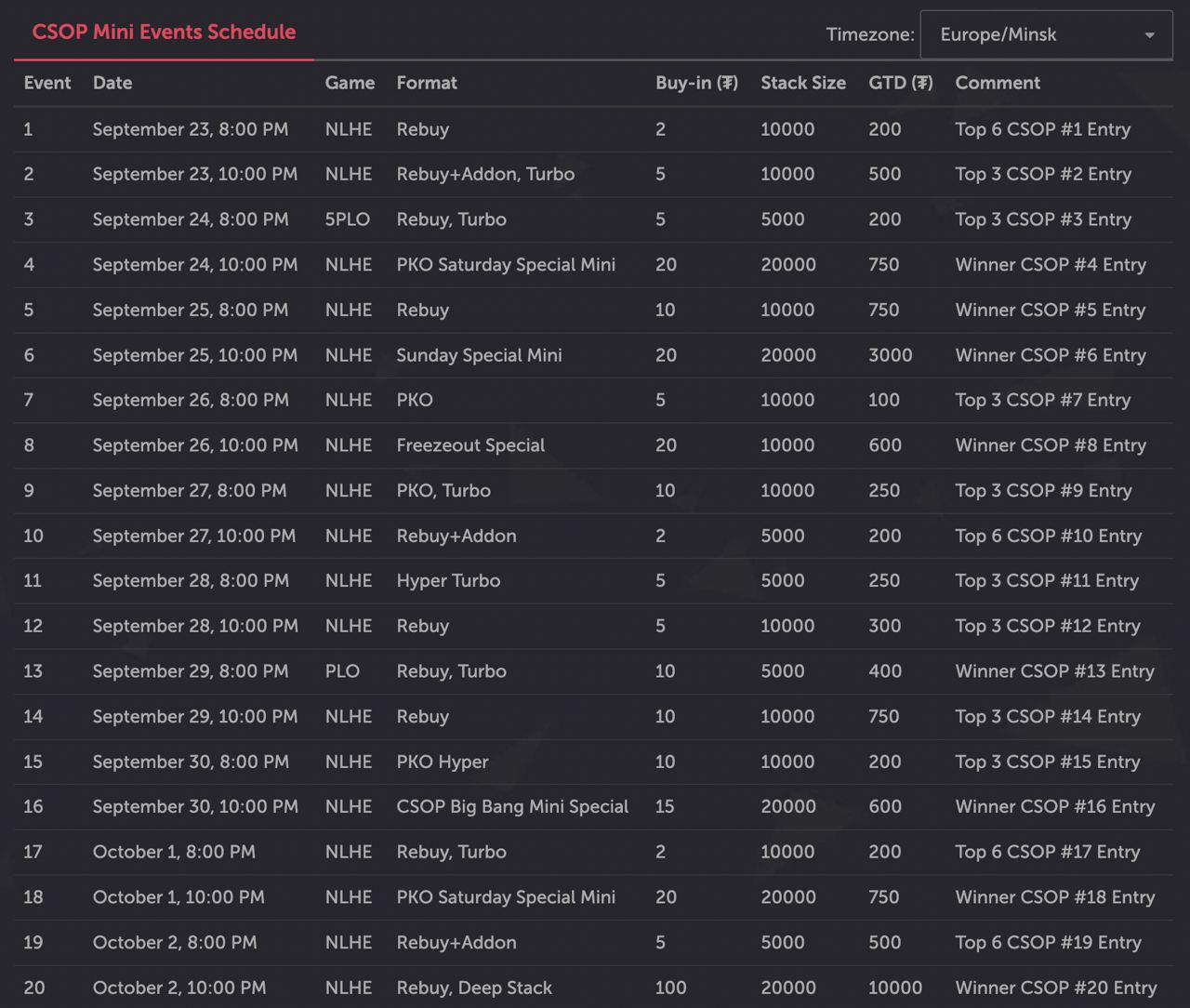Click 'Top 6 CSOP #1 Entry' comment
This screenshot has width=1190, height=1008.
click(1043, 129)
